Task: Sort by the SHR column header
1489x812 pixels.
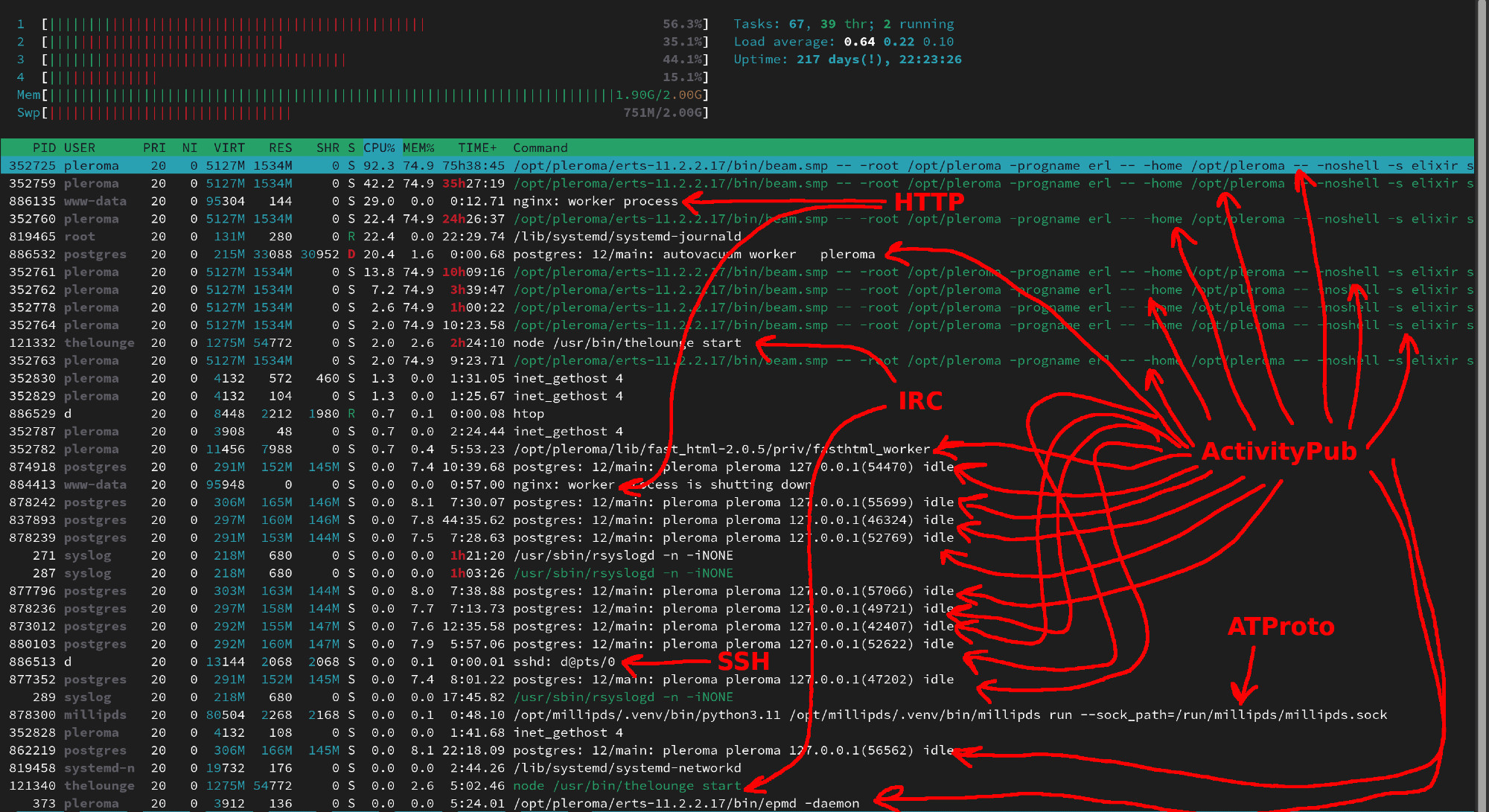Action: 328,147
